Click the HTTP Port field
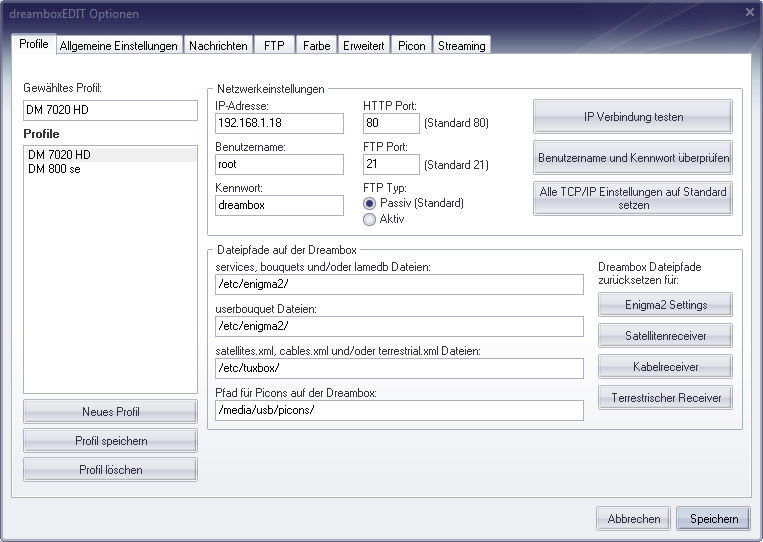Viewport: 763px width, 542px height. coord(391,123)
